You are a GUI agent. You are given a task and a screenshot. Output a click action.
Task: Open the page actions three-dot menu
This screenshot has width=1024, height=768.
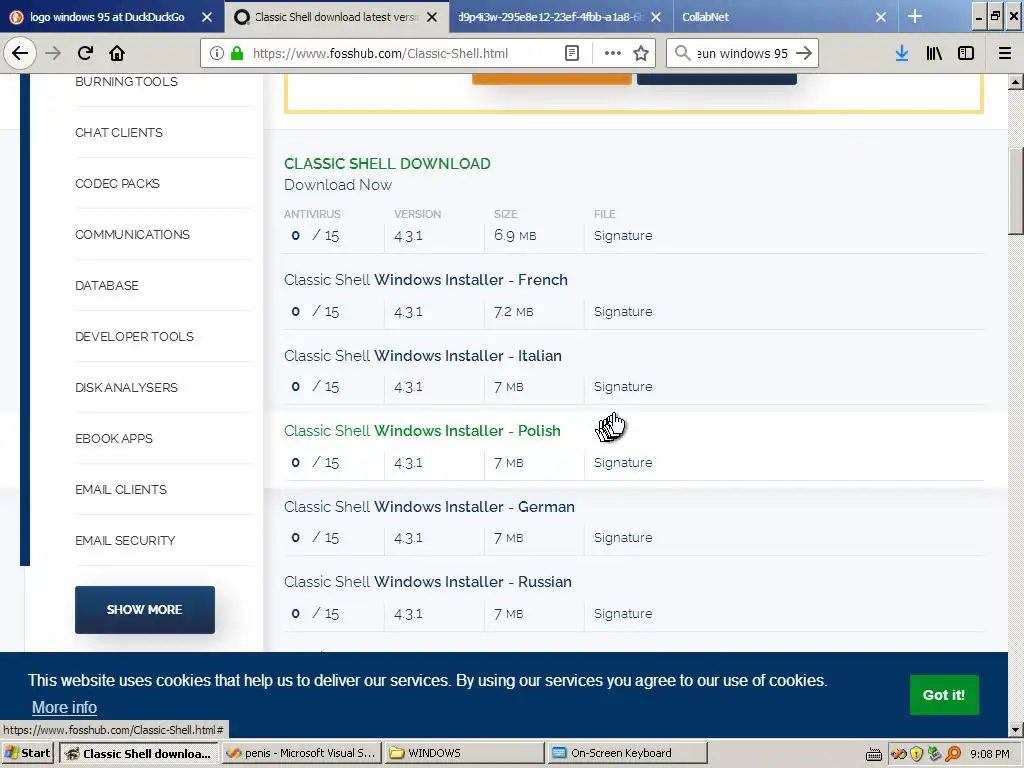tap(613, 53)
